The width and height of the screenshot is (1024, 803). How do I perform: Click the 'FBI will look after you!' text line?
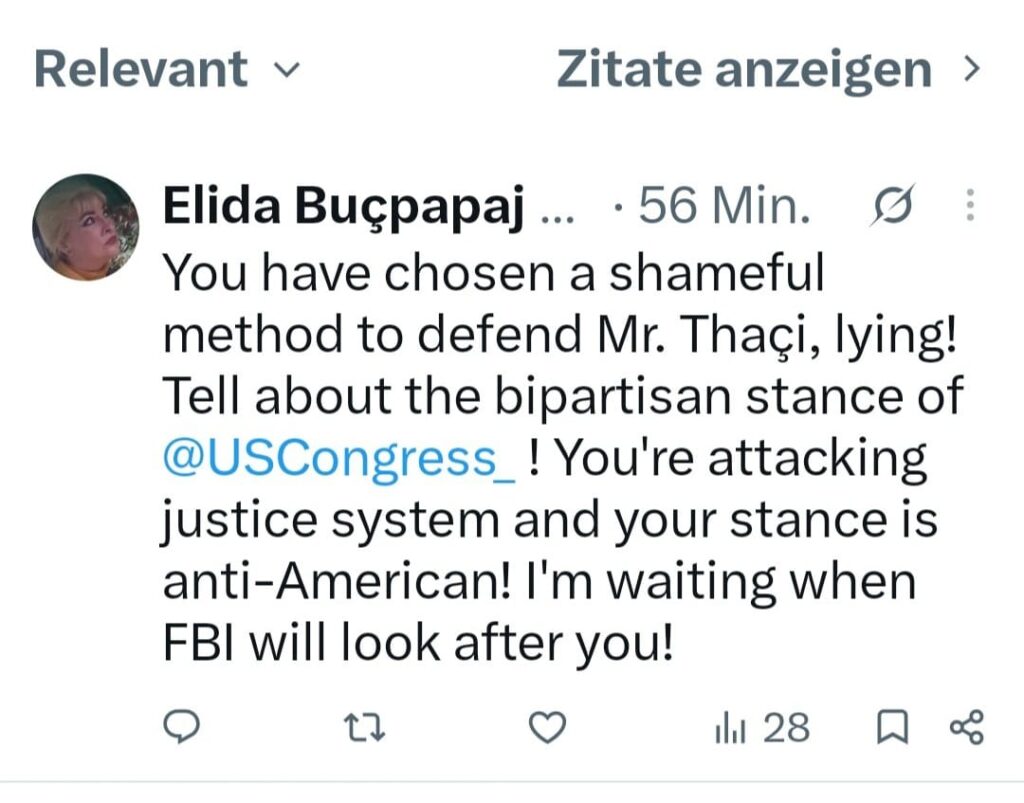point(418,643)
